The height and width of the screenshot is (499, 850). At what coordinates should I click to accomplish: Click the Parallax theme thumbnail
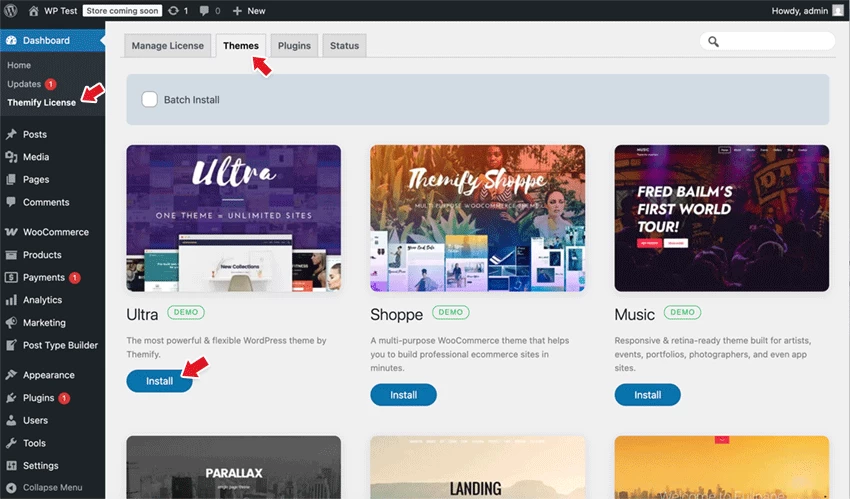pos(234,467)
